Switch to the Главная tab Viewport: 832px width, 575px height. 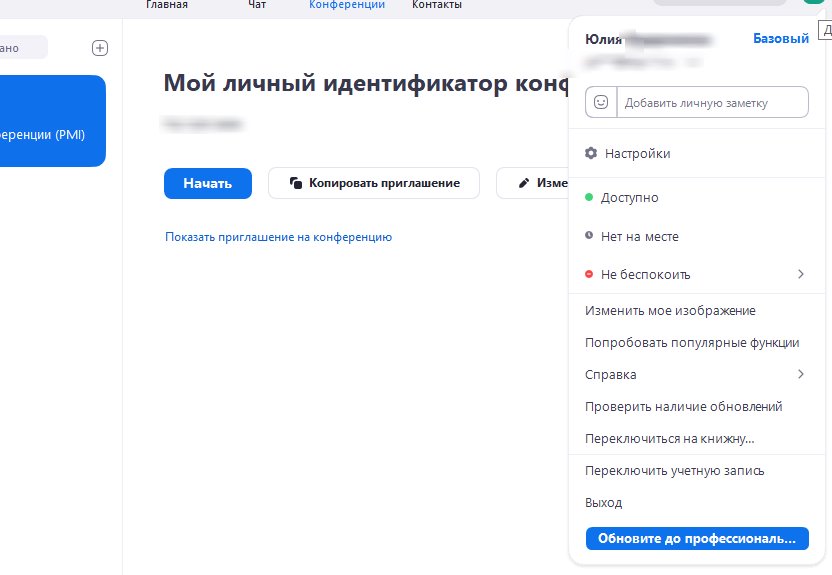pos(166,5)
